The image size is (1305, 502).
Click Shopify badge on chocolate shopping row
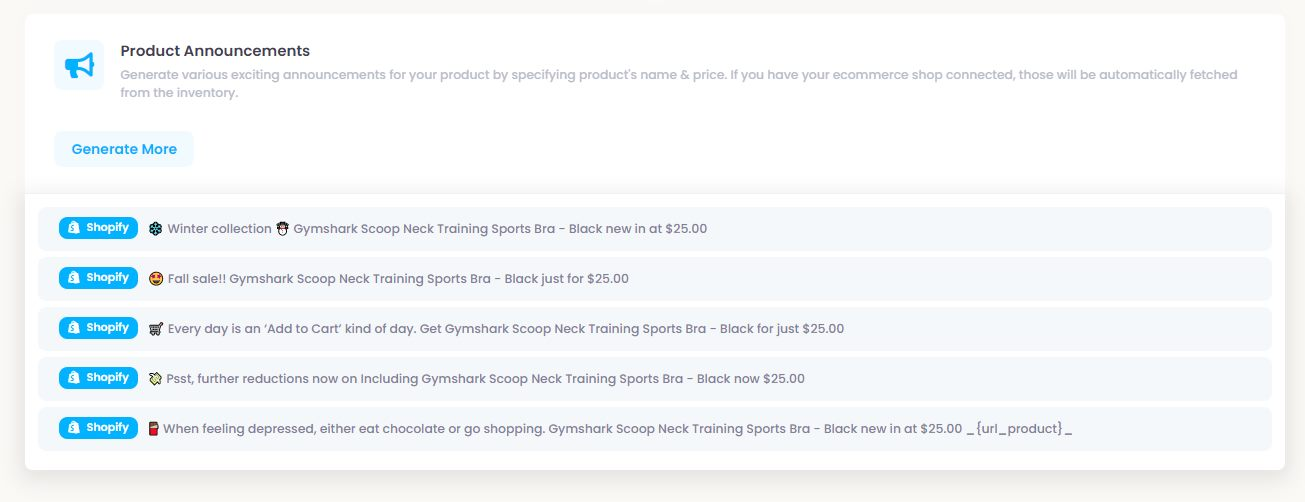pos(98,428)
